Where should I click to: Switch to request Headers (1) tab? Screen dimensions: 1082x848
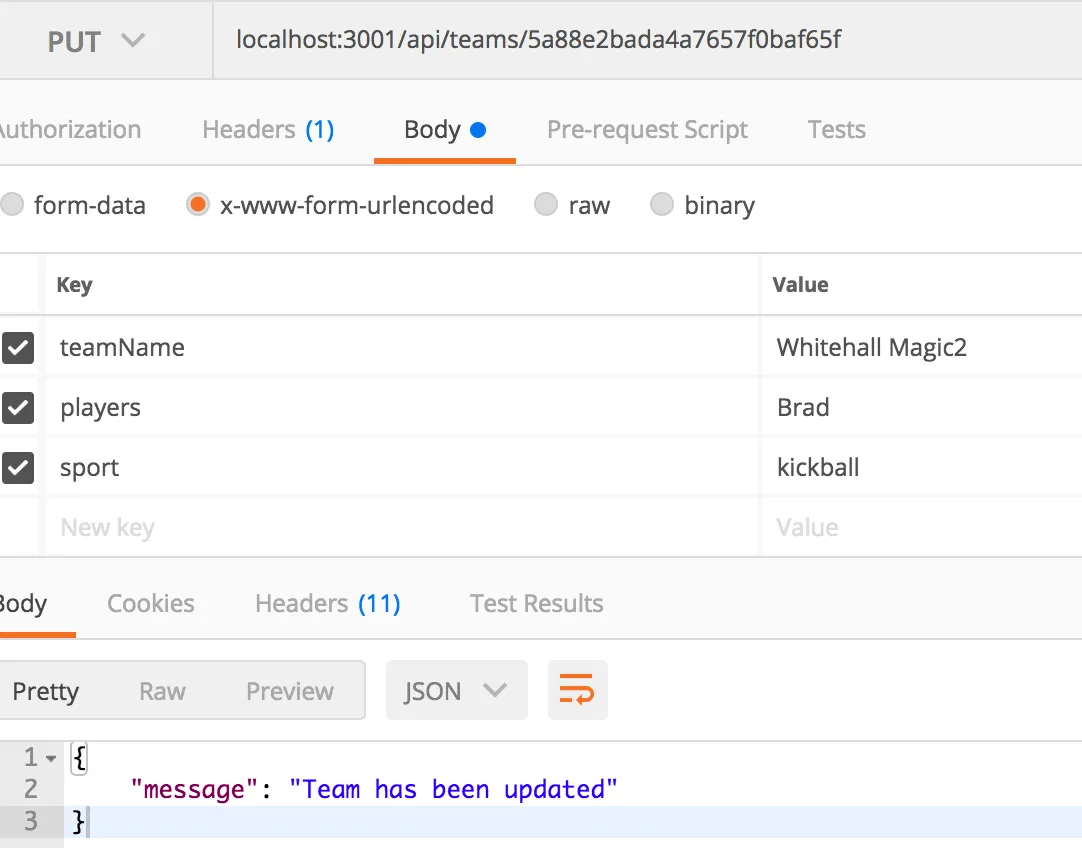click(x=268, y=130)
